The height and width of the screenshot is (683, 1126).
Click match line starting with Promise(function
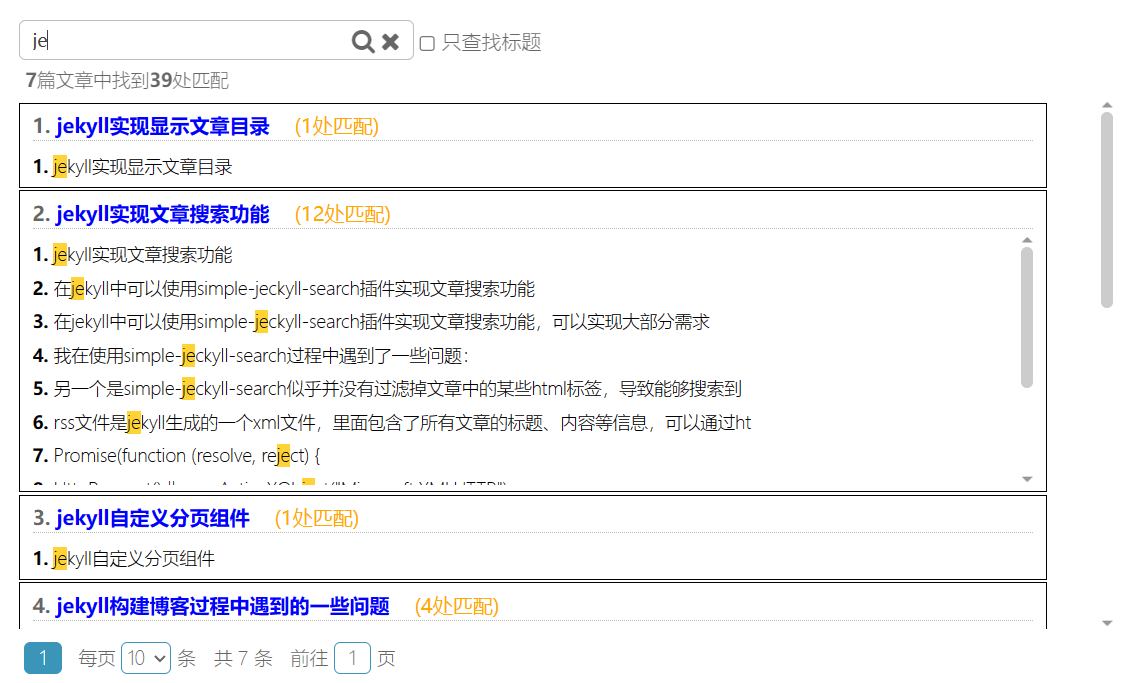(186, 457)
